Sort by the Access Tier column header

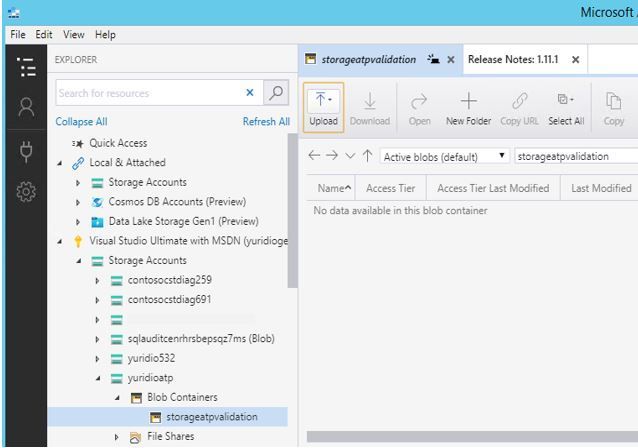(391, 188)
